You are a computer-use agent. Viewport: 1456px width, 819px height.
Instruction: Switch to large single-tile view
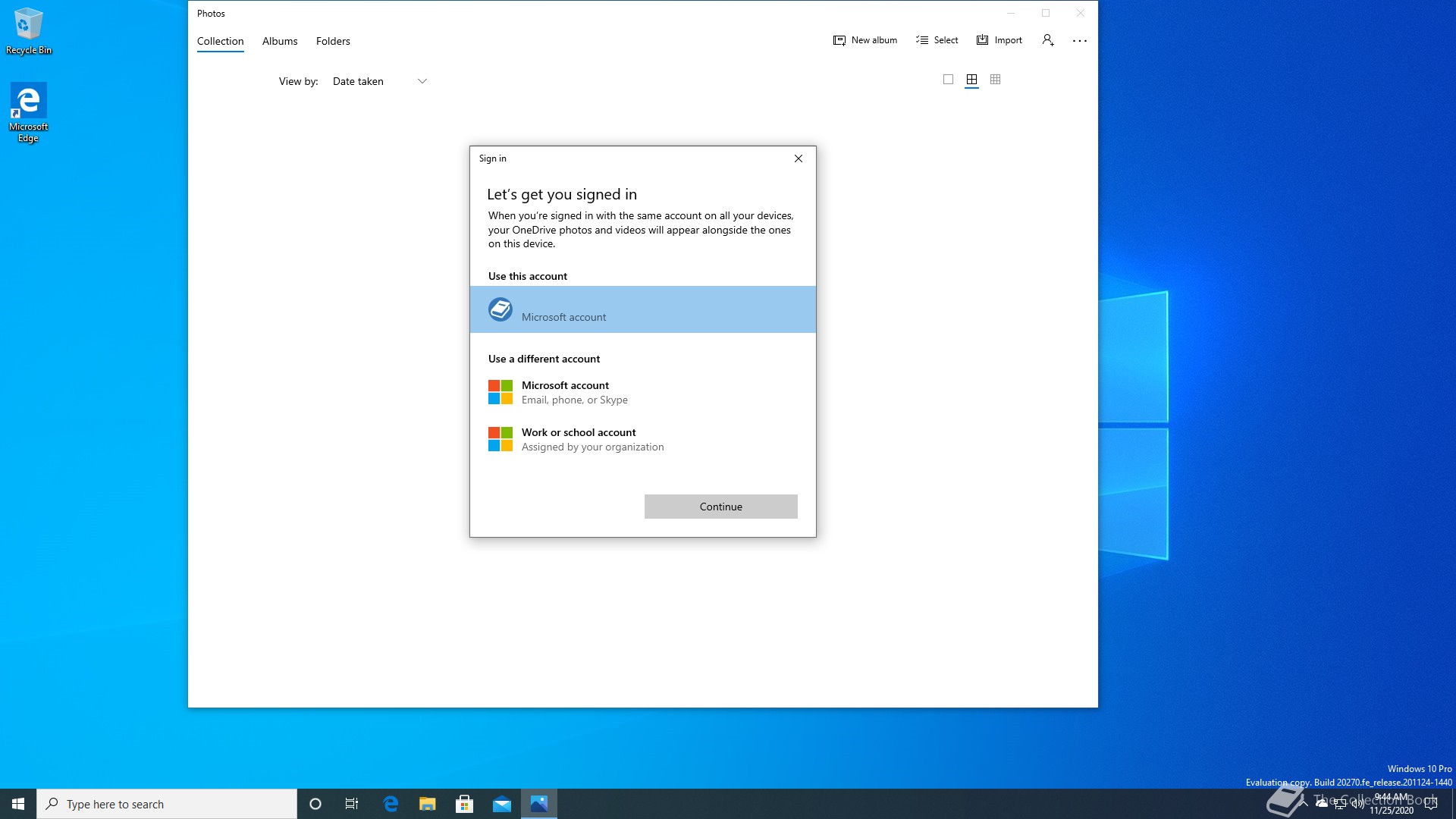[x=948, y=80]
